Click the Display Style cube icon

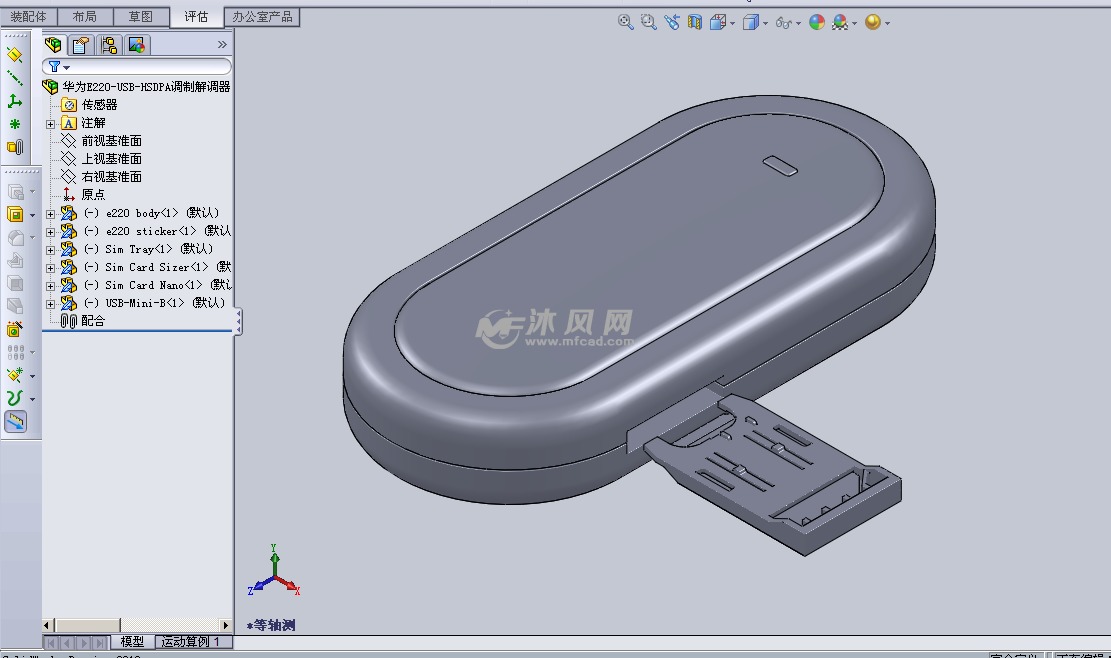tap(750, 23)
